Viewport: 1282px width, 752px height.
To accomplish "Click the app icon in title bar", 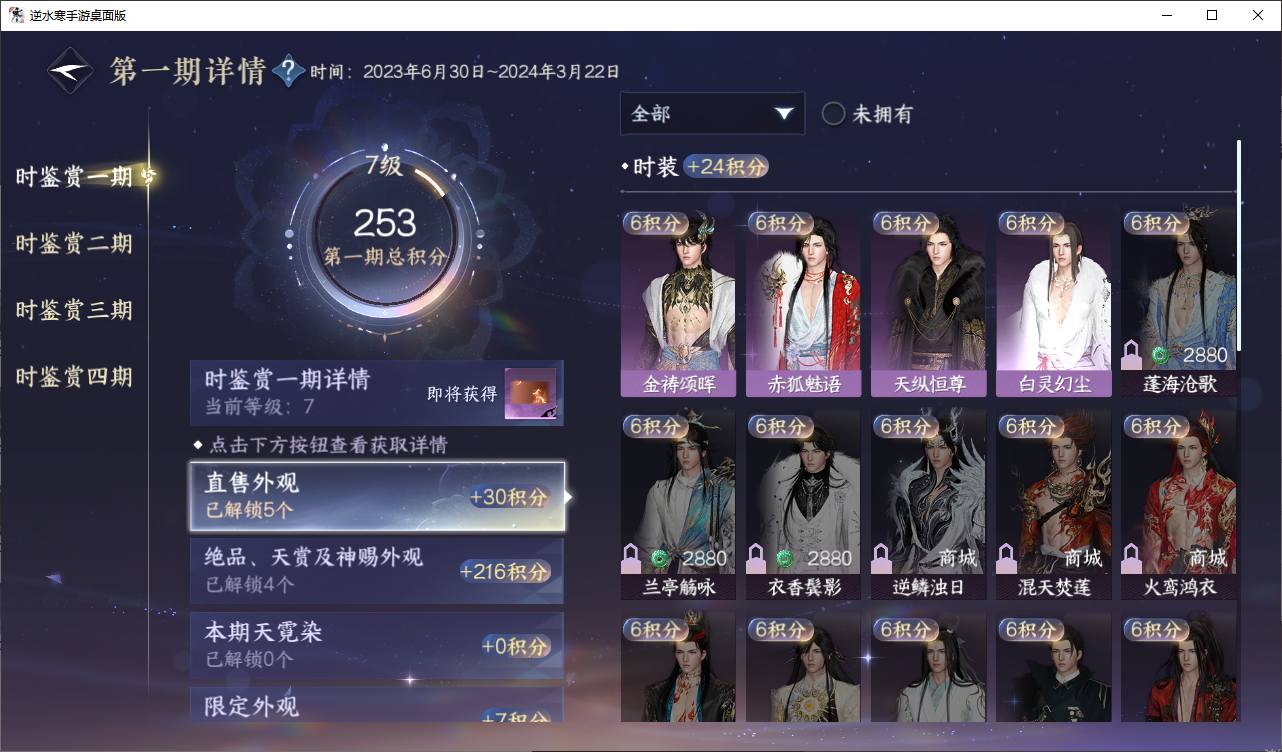I will 17,15.
